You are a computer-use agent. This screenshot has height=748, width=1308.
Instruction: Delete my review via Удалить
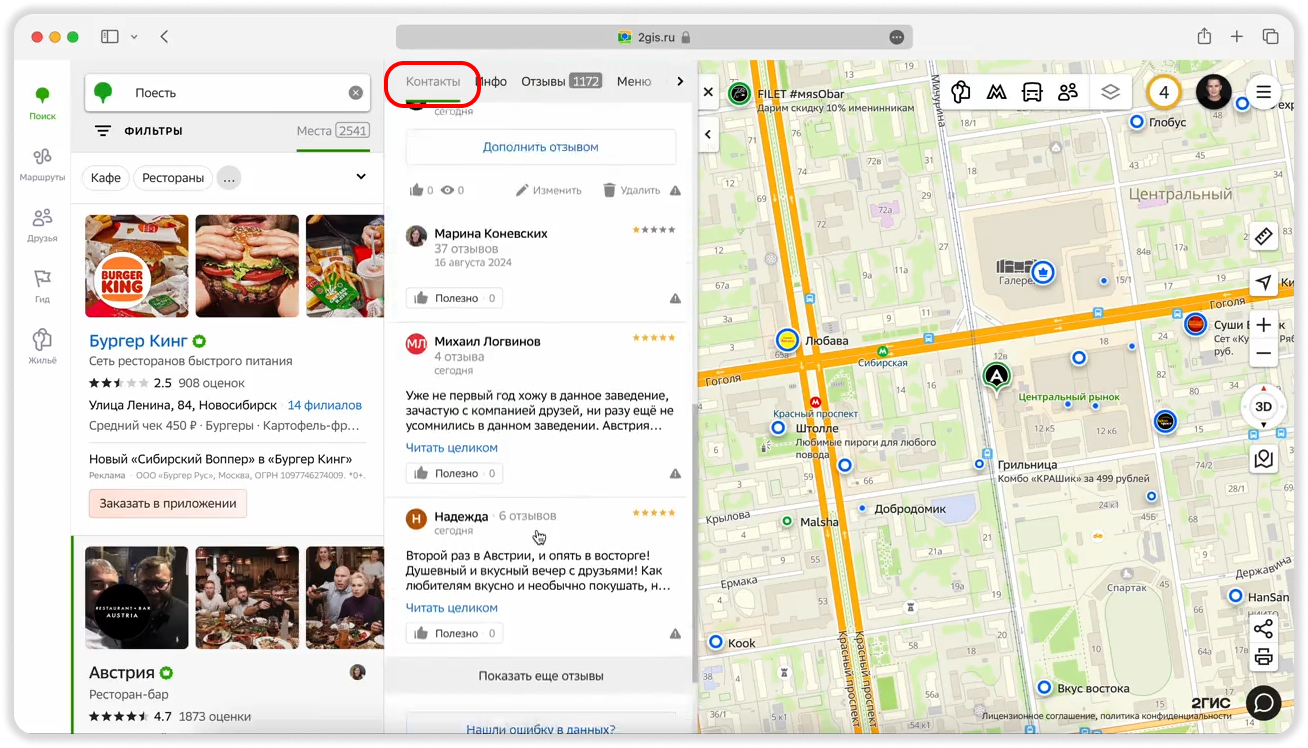pos(631,190)
